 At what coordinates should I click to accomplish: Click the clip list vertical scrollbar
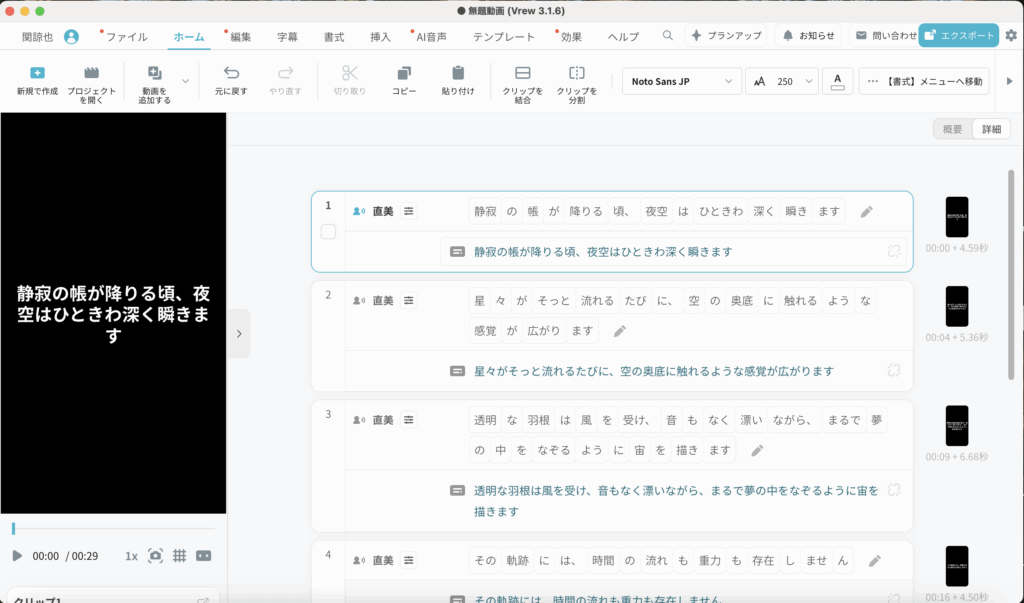click(x=1011, y=274)
